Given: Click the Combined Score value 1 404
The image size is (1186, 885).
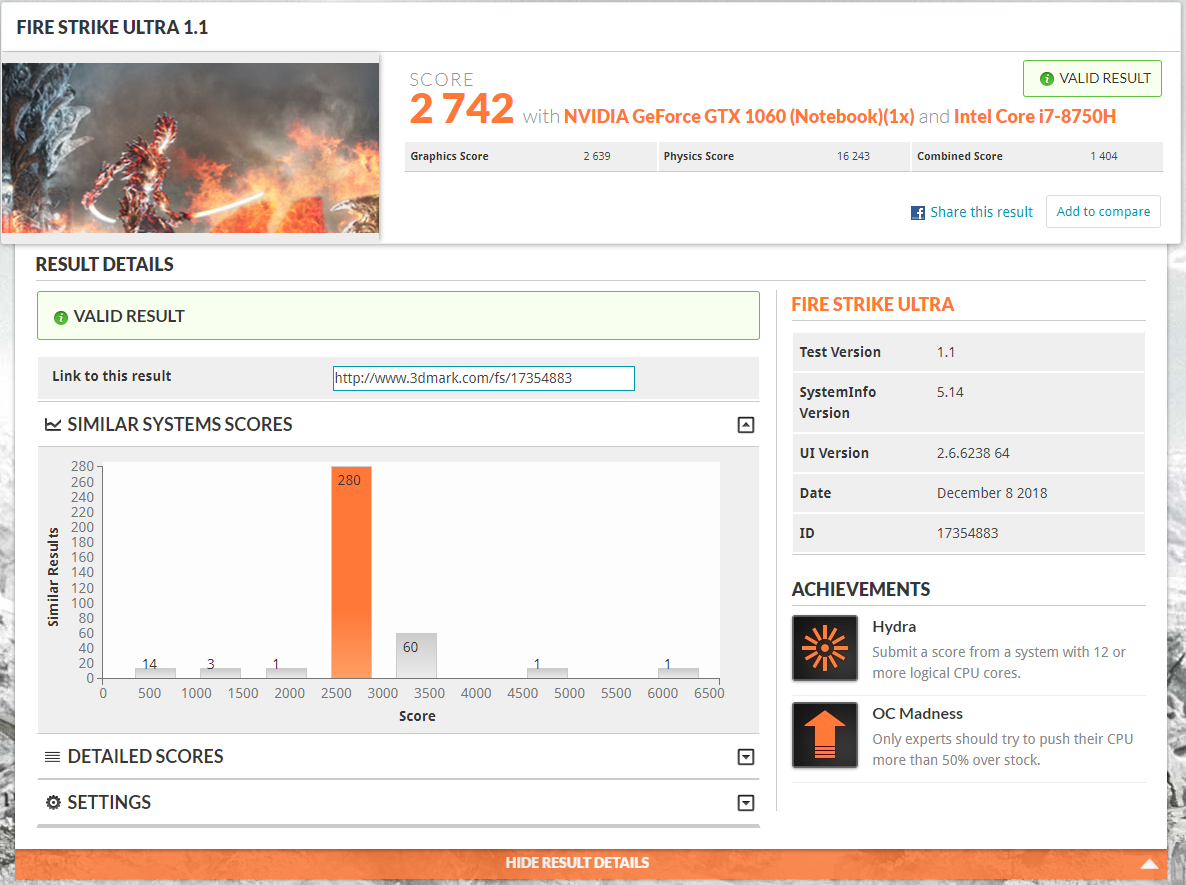Looking at the screenshot, I should [1104, 157].
